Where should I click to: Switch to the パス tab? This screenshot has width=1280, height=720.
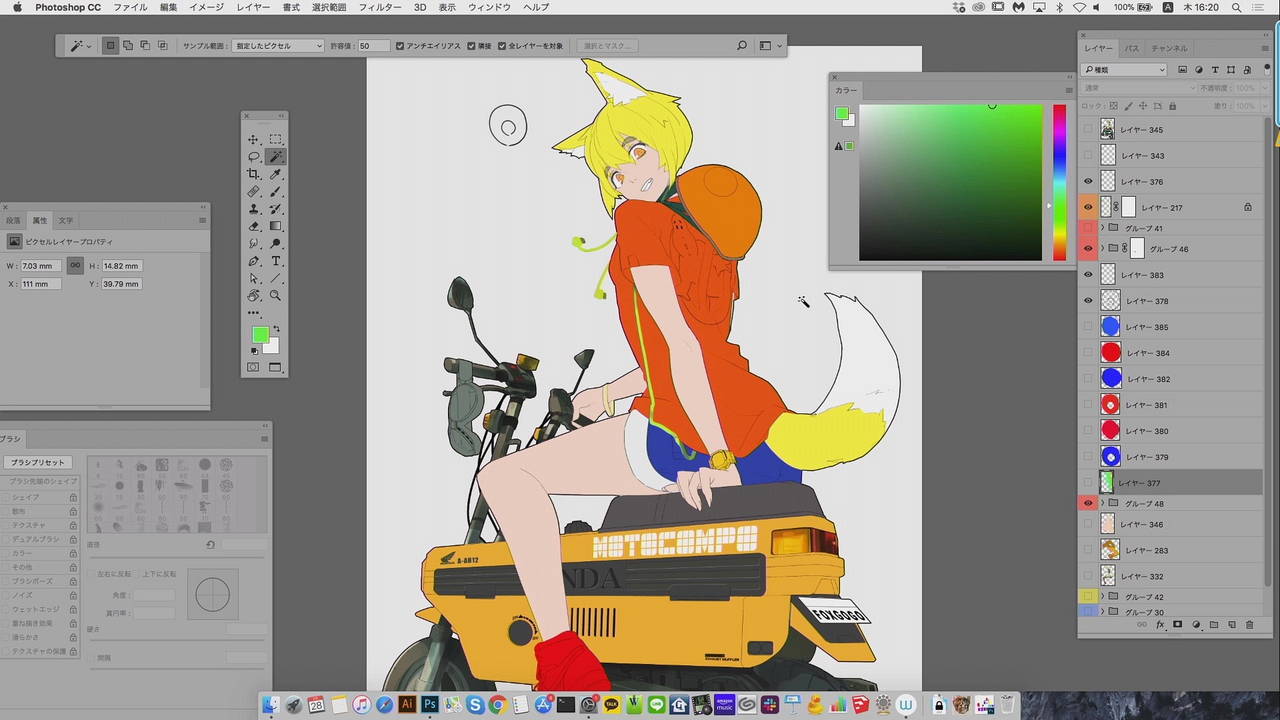pyautogui.click(x=1131, y=48)
